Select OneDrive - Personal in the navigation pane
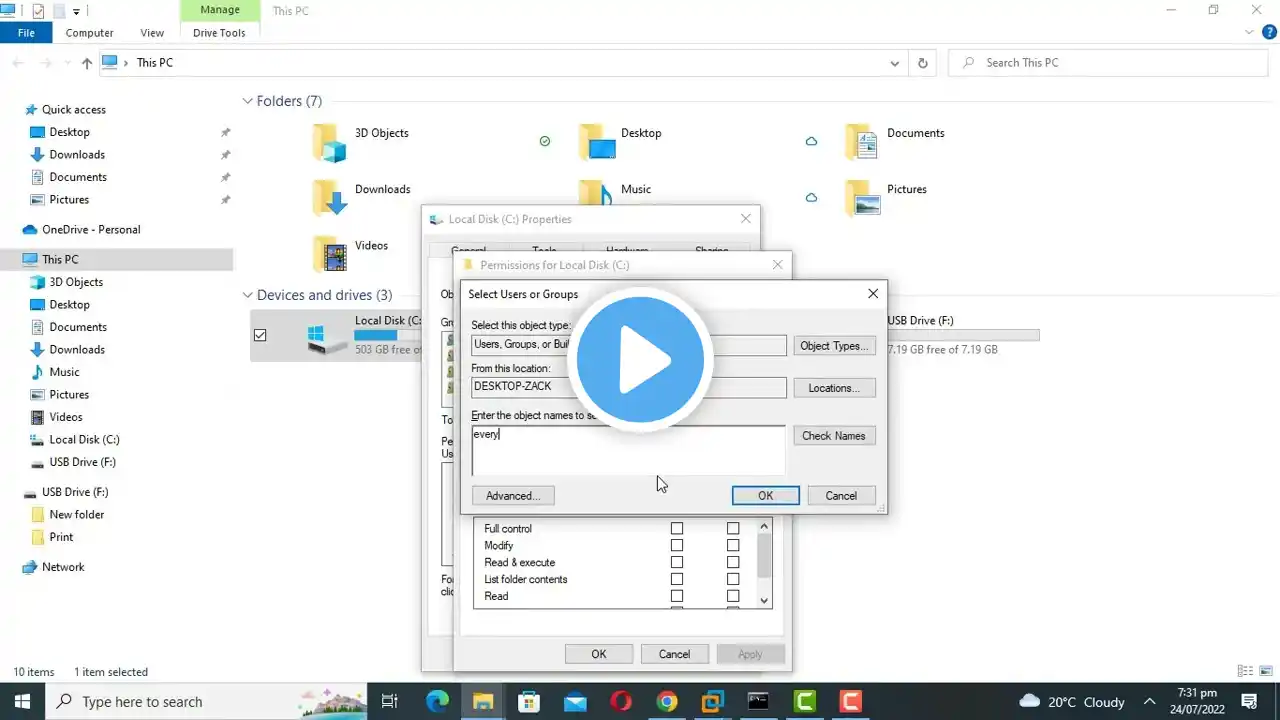Viewport: 1280px width, 720px height. [91, 230]
